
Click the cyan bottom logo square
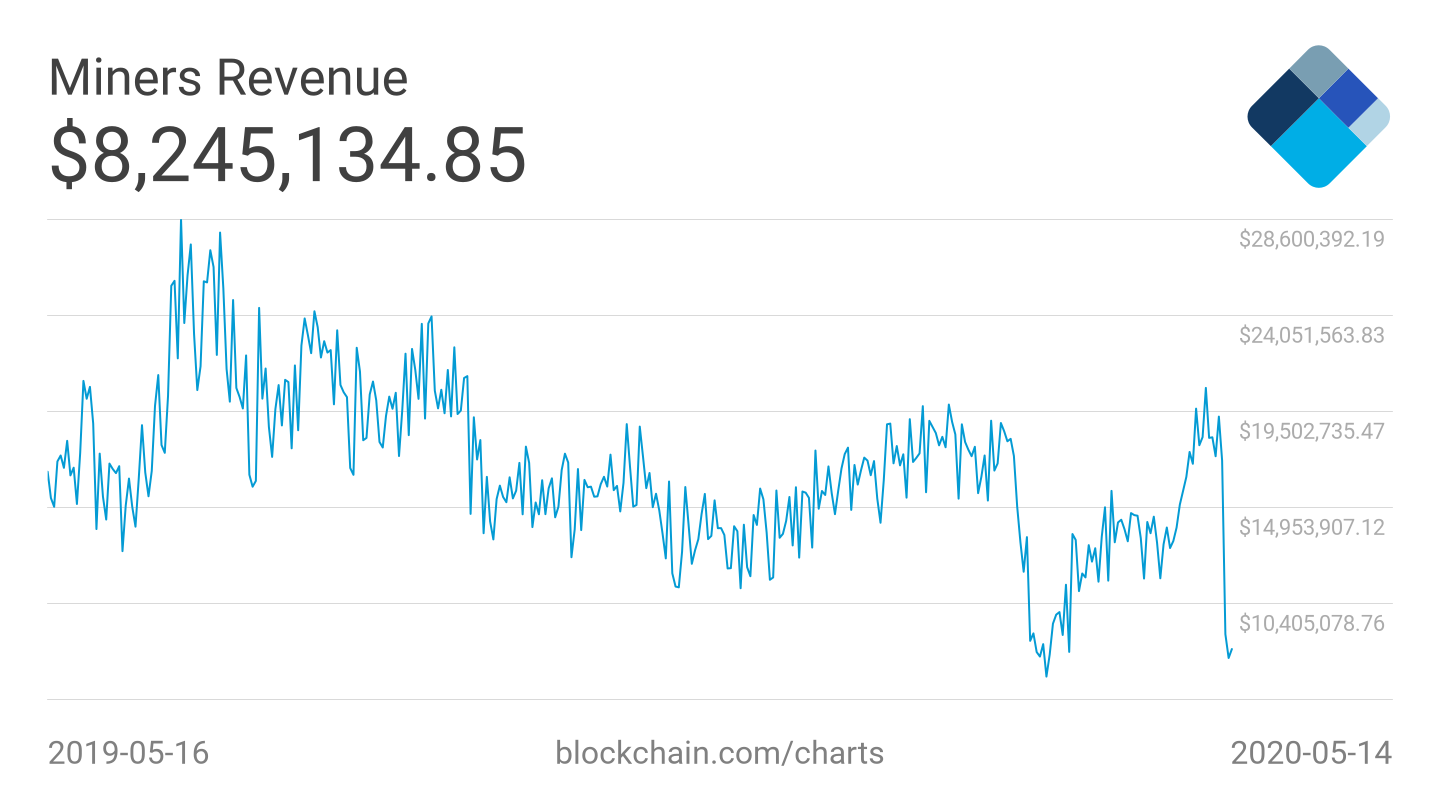[x=1319, y=145]
